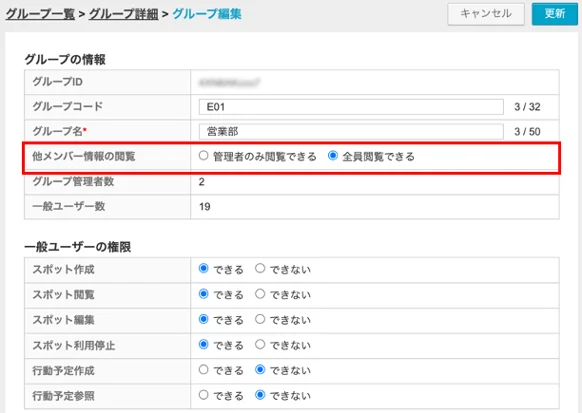Select 管理者のみ閲覧できる radio option

click(x=203, y=155)
